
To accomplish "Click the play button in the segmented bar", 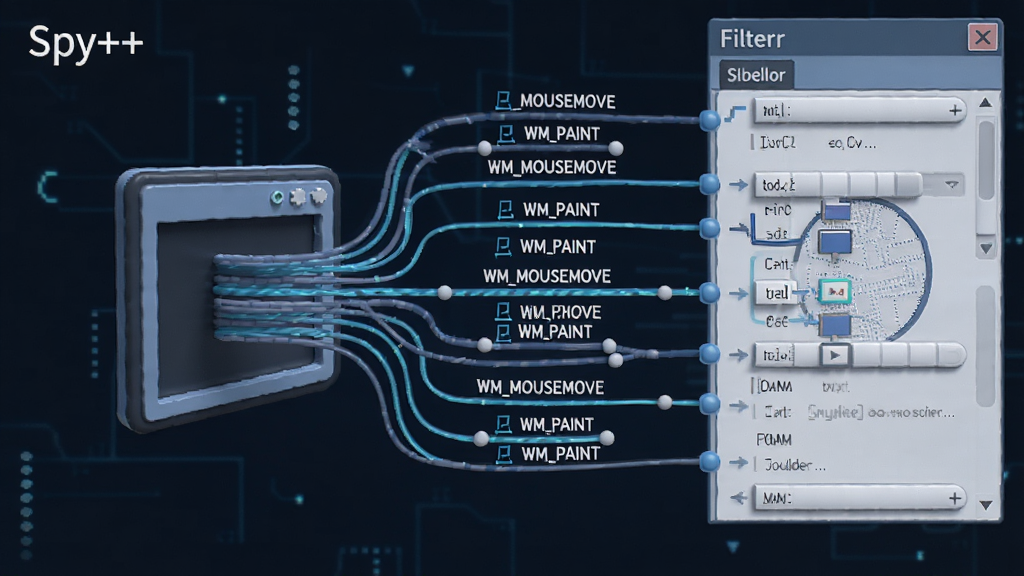I will point(834,355).
